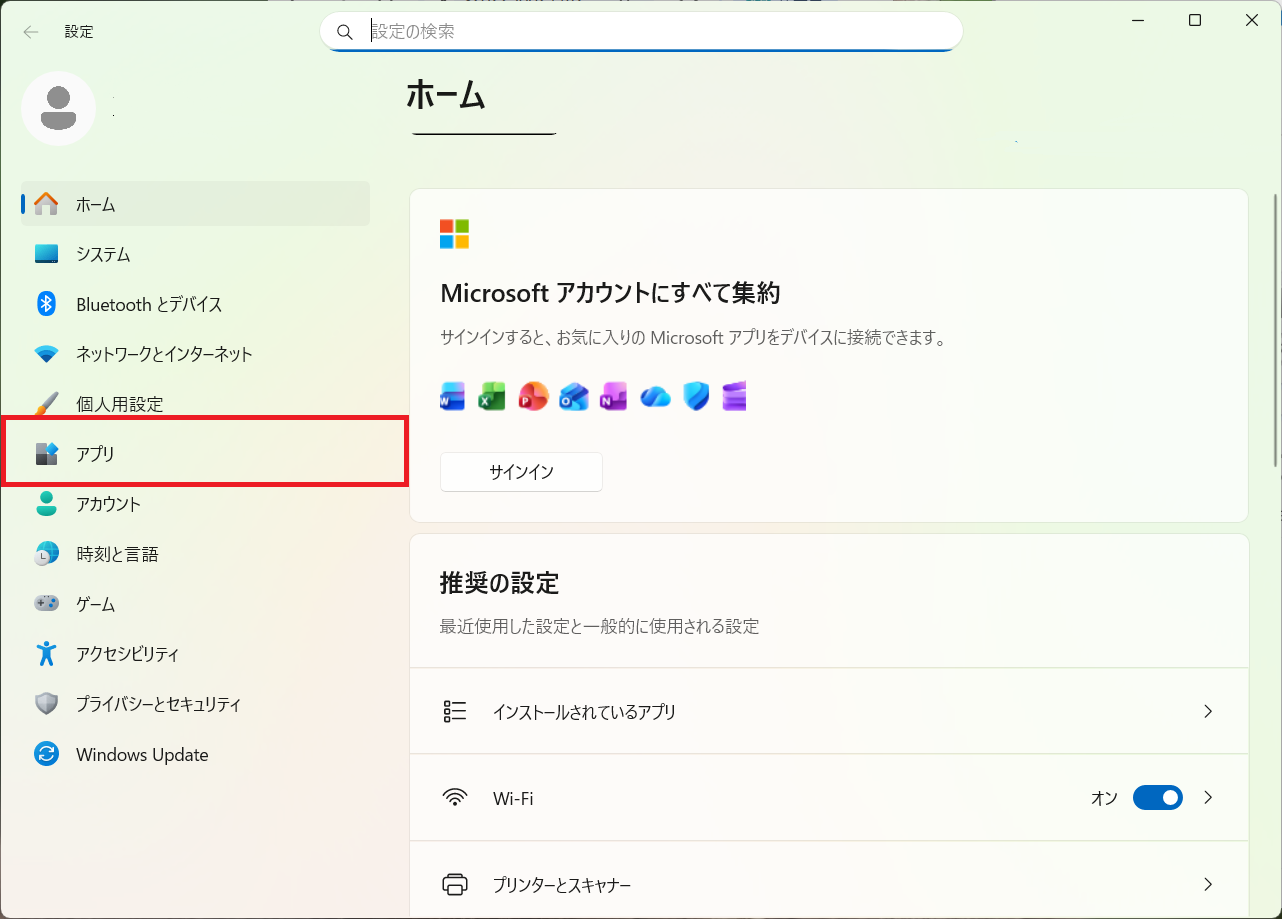Viewport: 1282px width, 919px height.
Task: Click the アカウント person icon
Action: coord(46,504)
